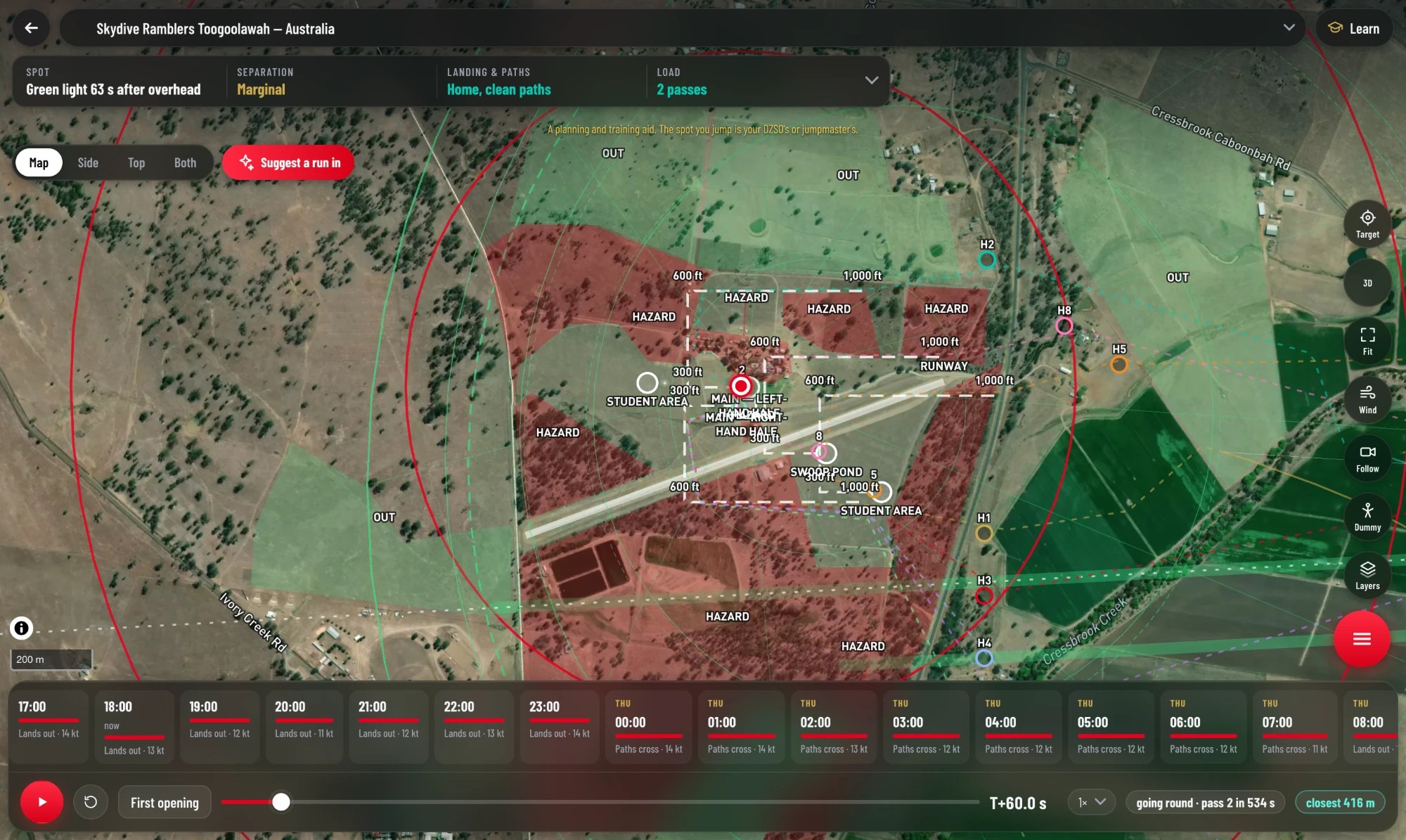Toggle Follow camera
Viewport: 1406px width, 840px height.
(1367, 458)
